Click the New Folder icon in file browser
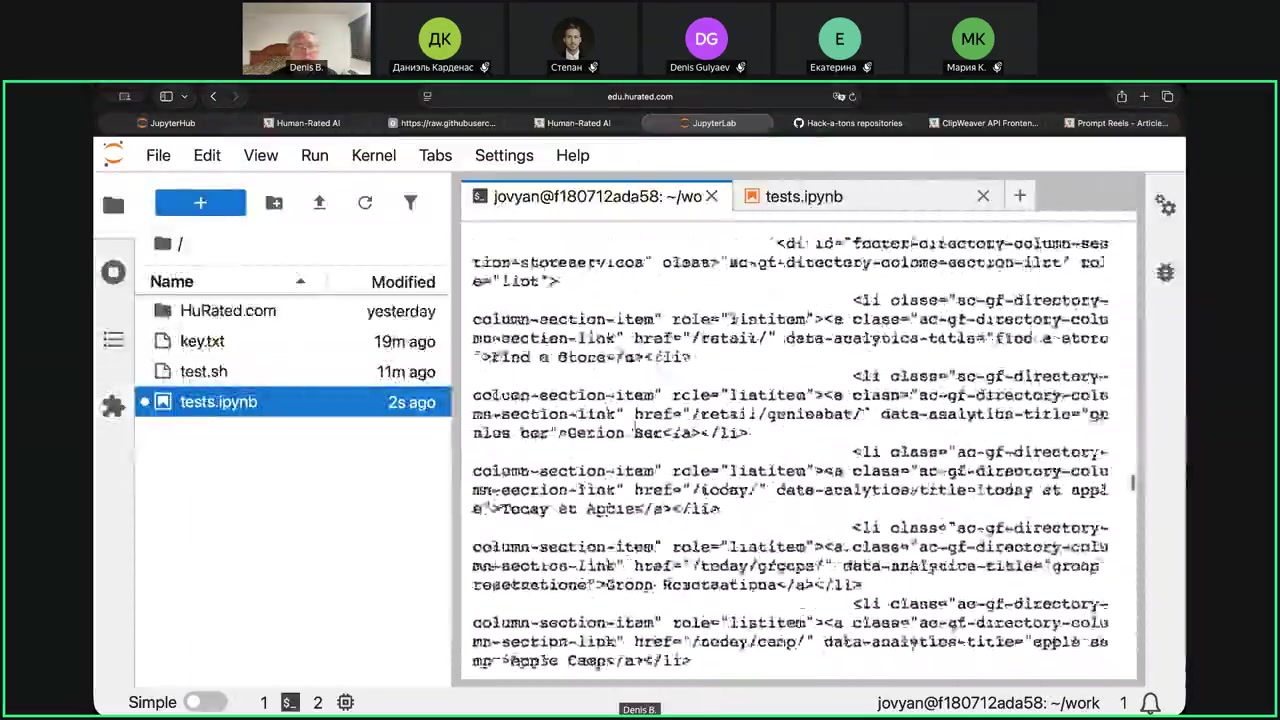 pyautogui.click(x=274, y=203)
